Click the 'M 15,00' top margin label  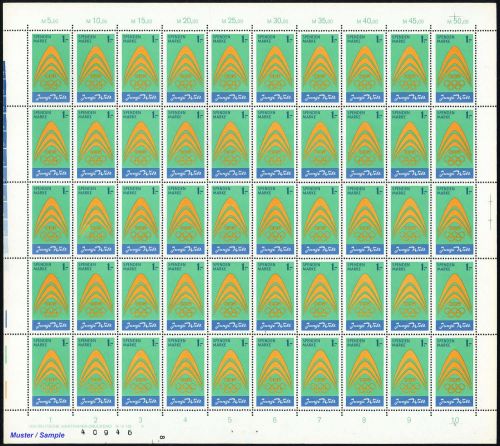[x=141, y=21]
